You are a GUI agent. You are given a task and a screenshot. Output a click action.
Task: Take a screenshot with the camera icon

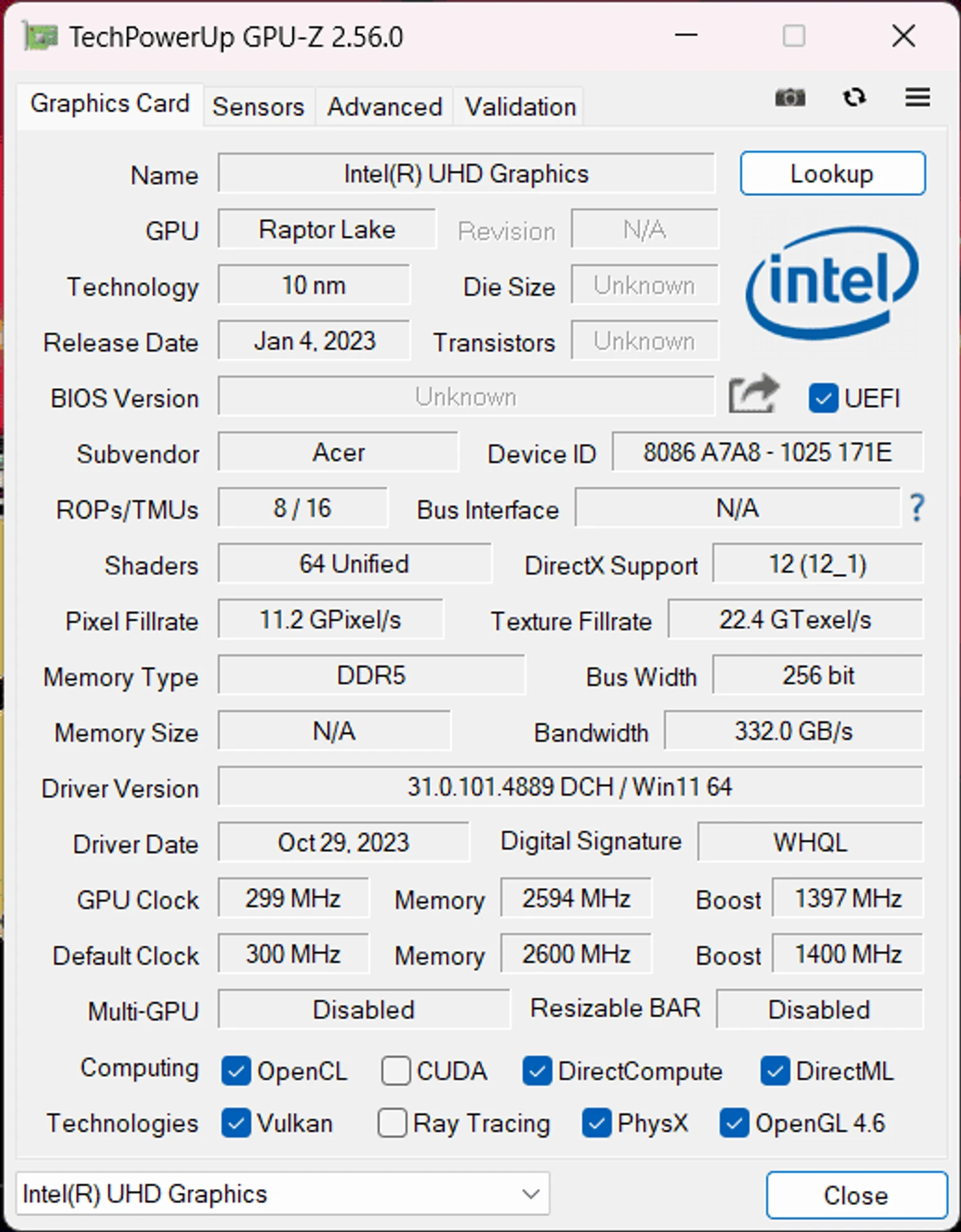click(x=790, y=98)
